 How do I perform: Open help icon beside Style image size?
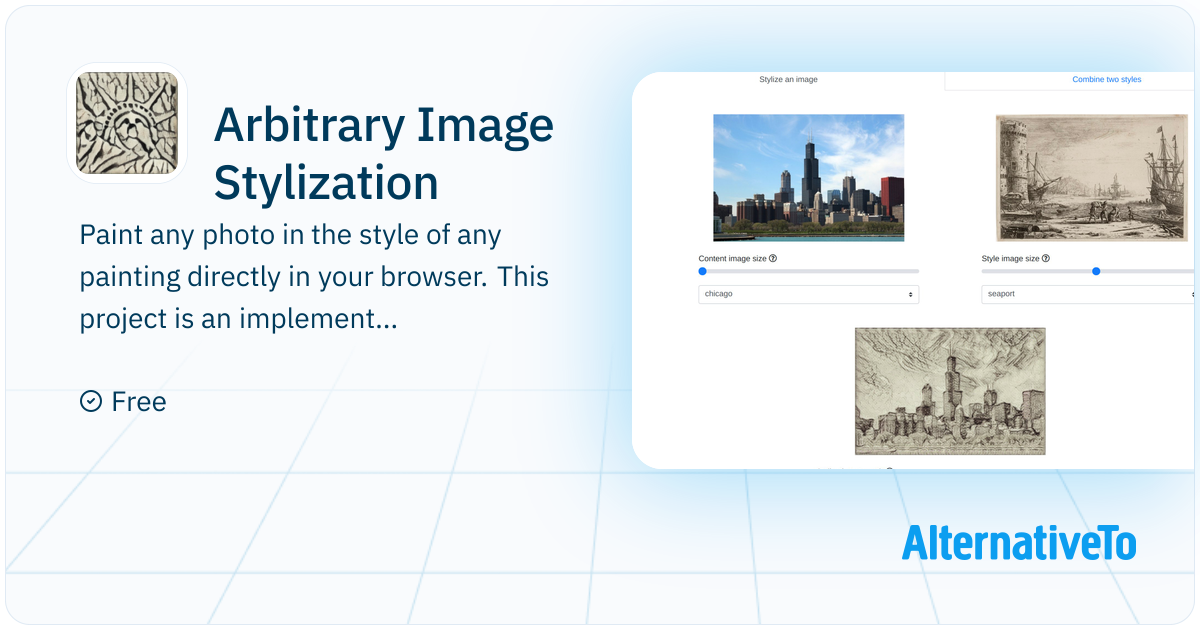[1046, 258]
